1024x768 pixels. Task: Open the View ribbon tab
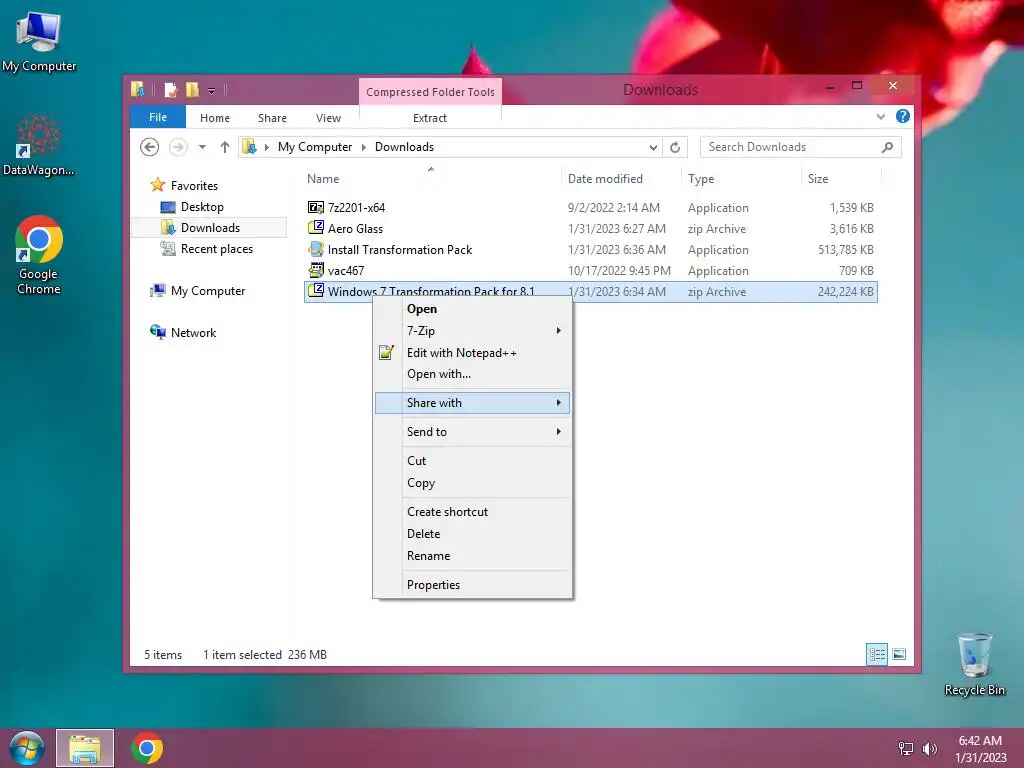pos(328,118)
